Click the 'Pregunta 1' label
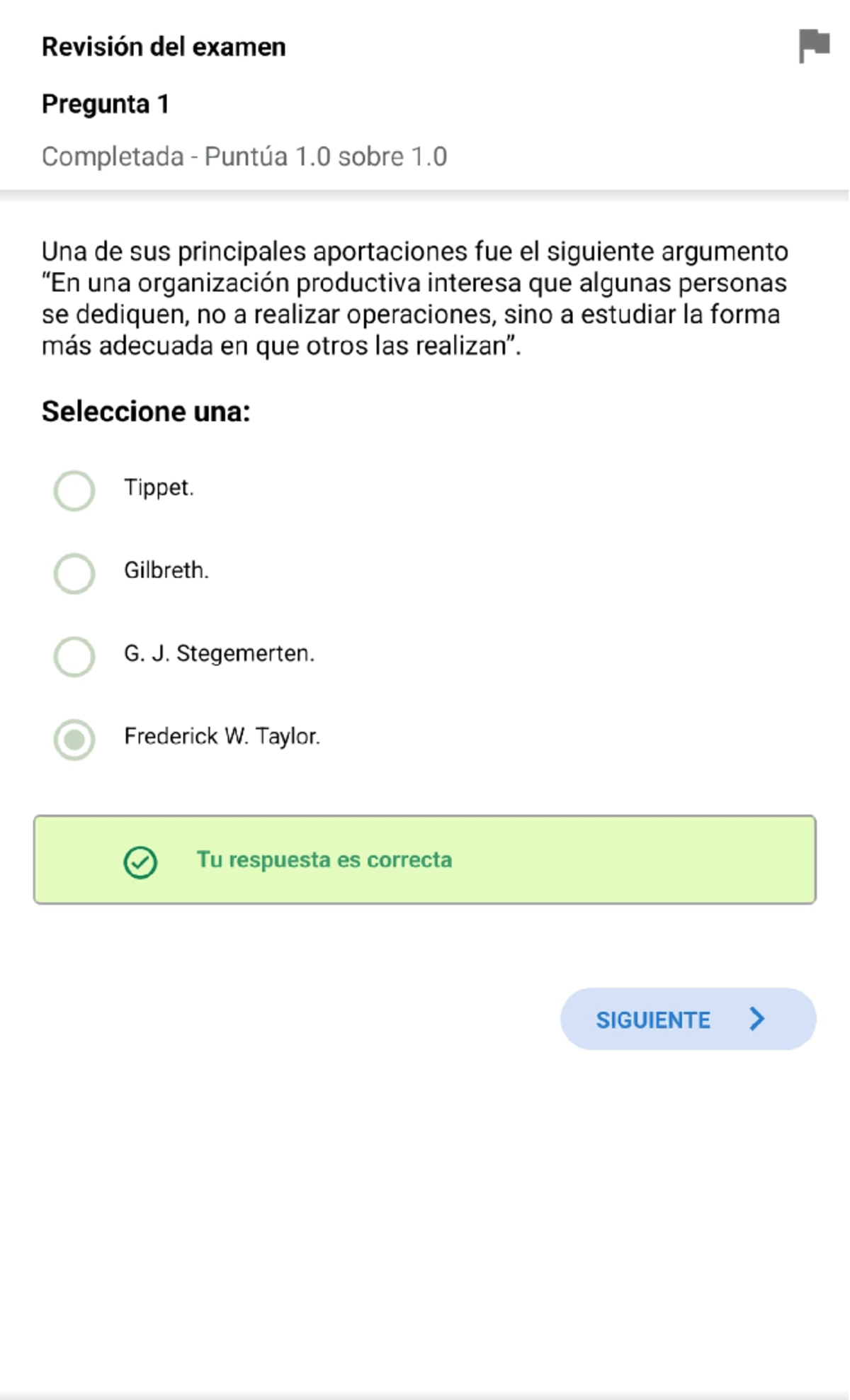This screenshot has height=1400, width=850. click(x=104, y=103)
